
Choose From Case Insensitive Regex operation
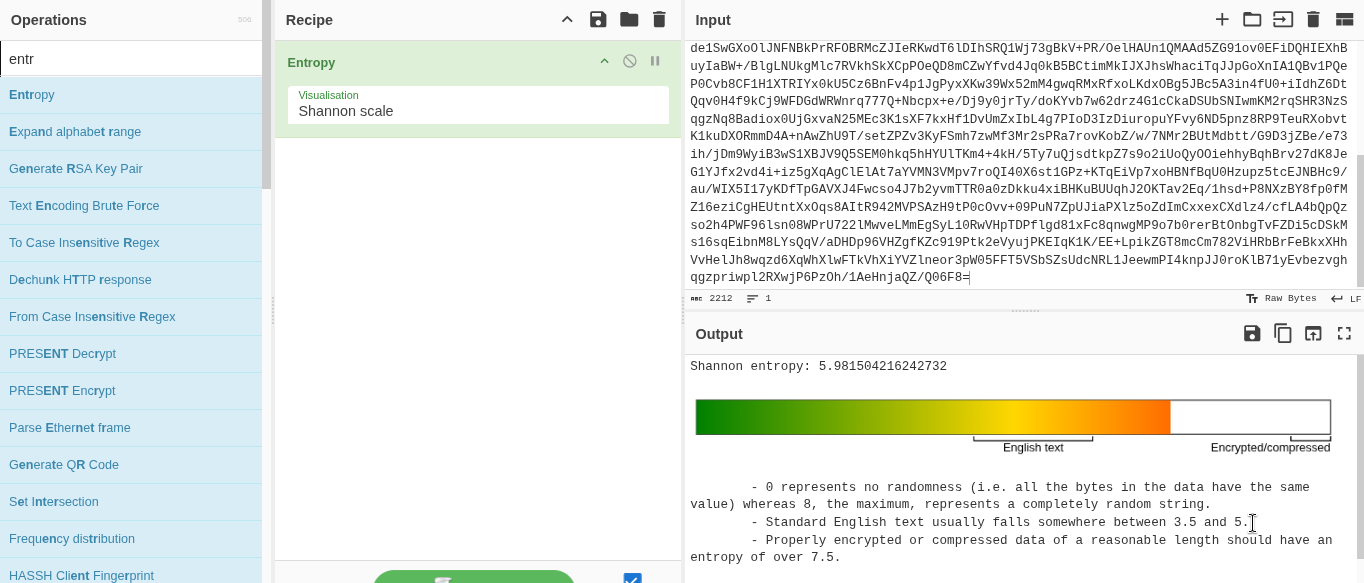[x=131, y=317]
